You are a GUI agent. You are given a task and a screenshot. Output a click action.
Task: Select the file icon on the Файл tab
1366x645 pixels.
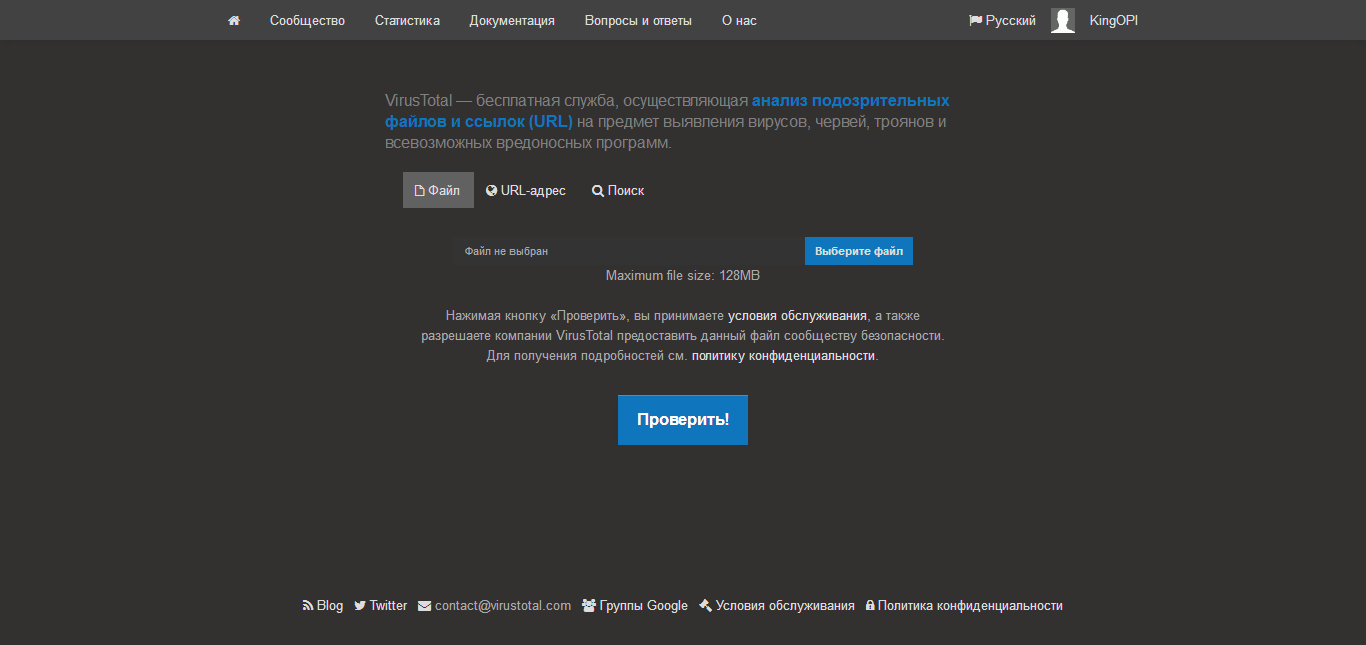421,189
